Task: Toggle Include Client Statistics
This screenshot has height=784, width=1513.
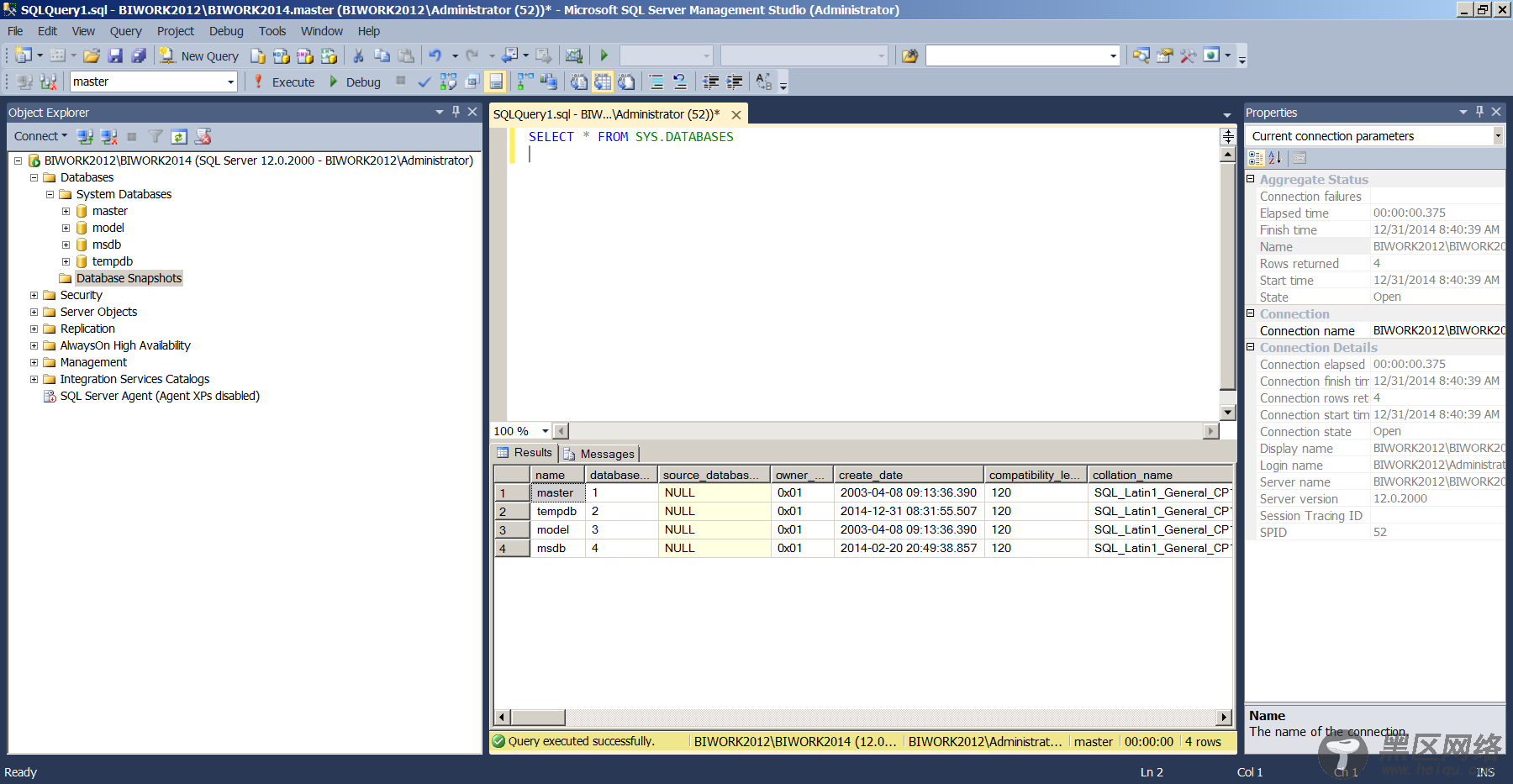Action: click(x=549, y=82)
